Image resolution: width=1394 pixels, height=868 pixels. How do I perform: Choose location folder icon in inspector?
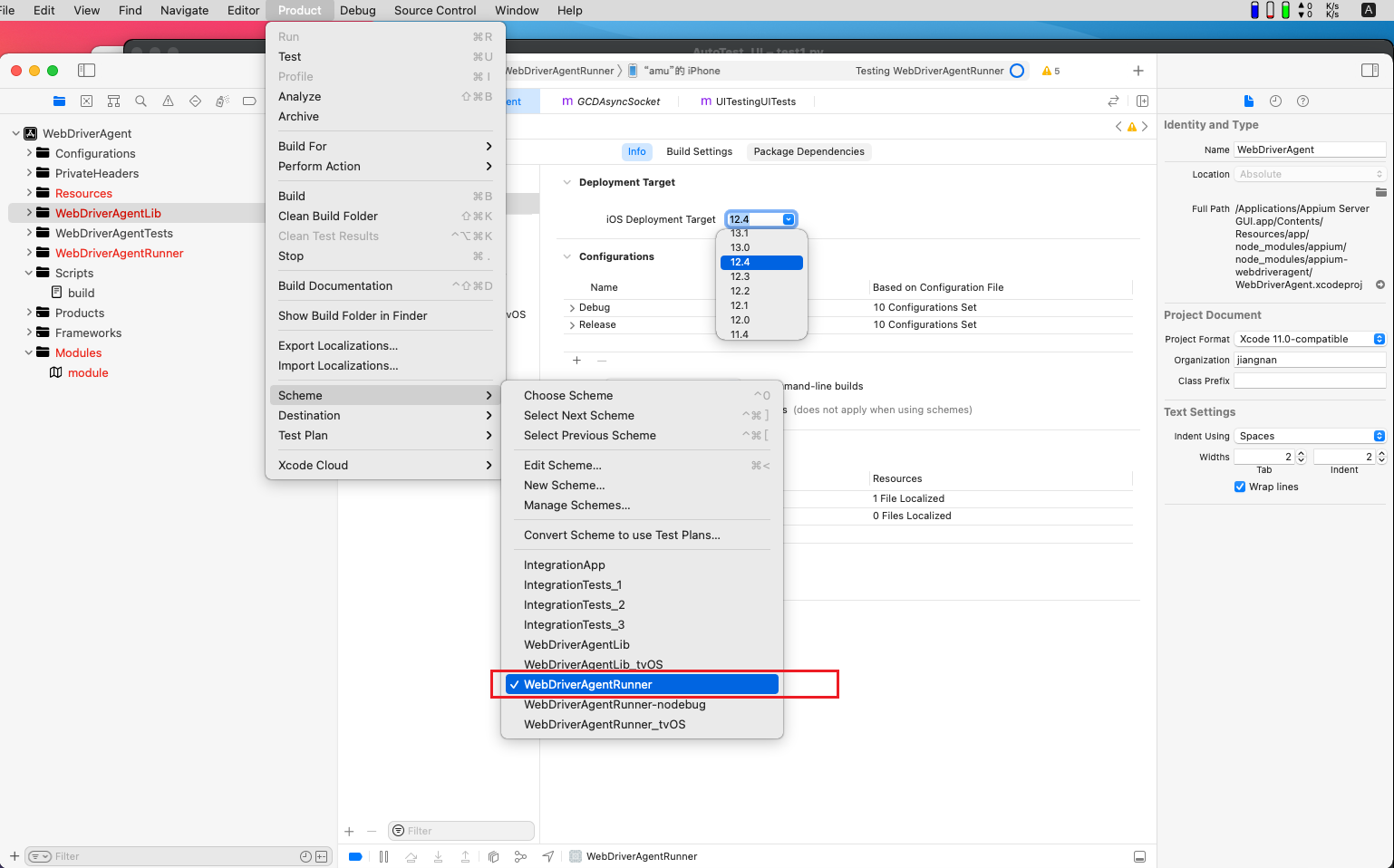[1380, 192]
